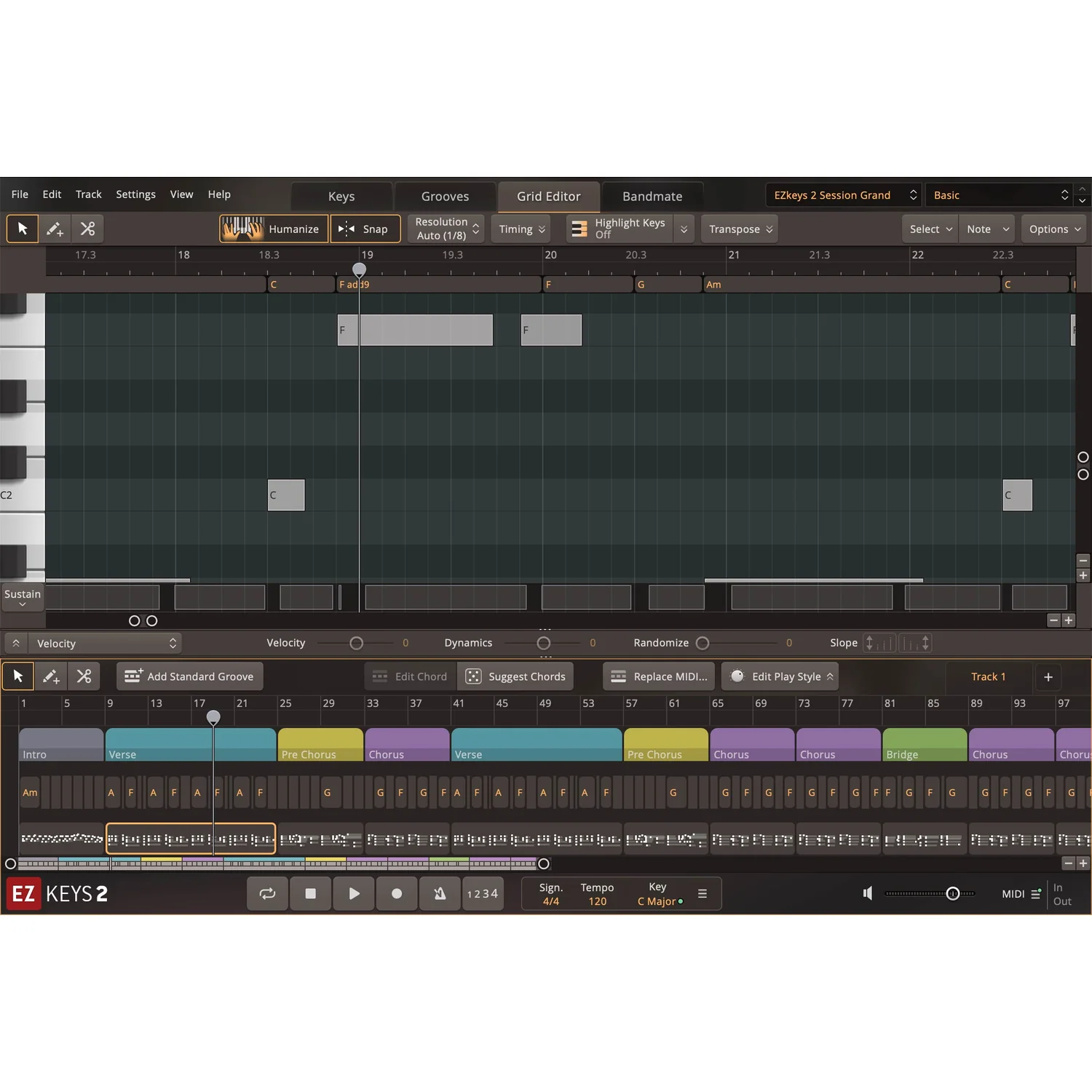
Task: Arm recording with the record button
Action: pyautogui.click(x=397, y=893)
